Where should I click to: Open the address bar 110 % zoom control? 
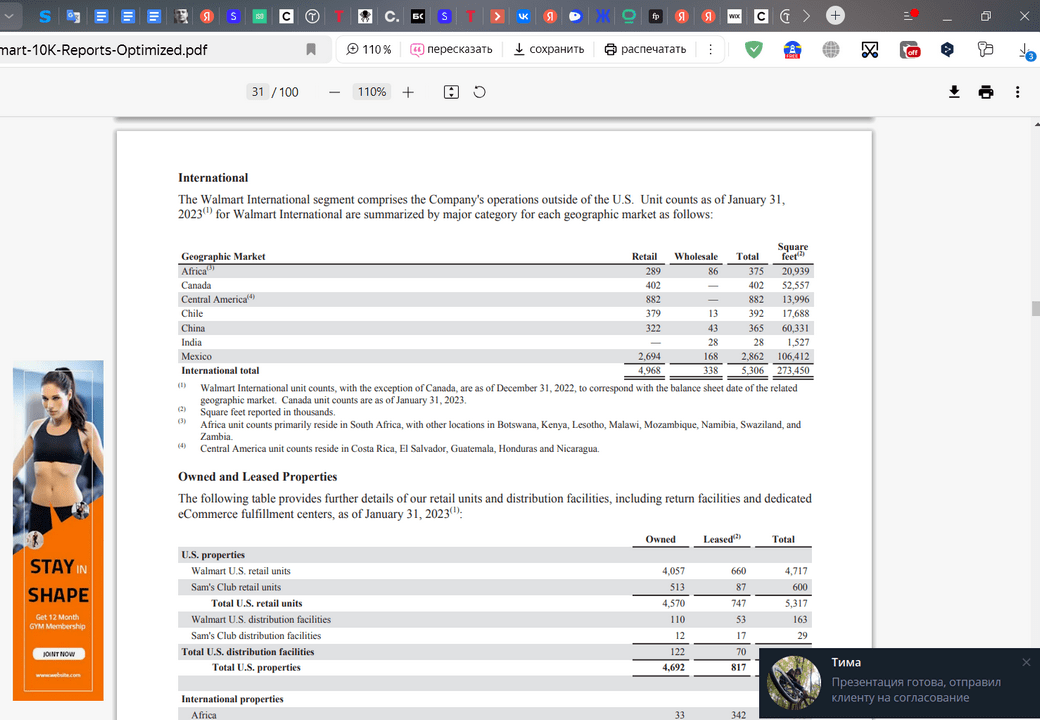[x=369, y=49]
